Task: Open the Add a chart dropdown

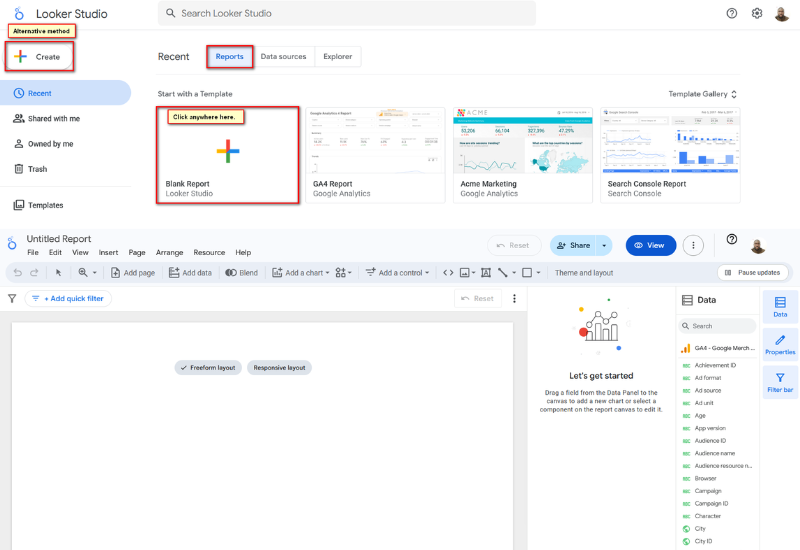Action: 301,273
